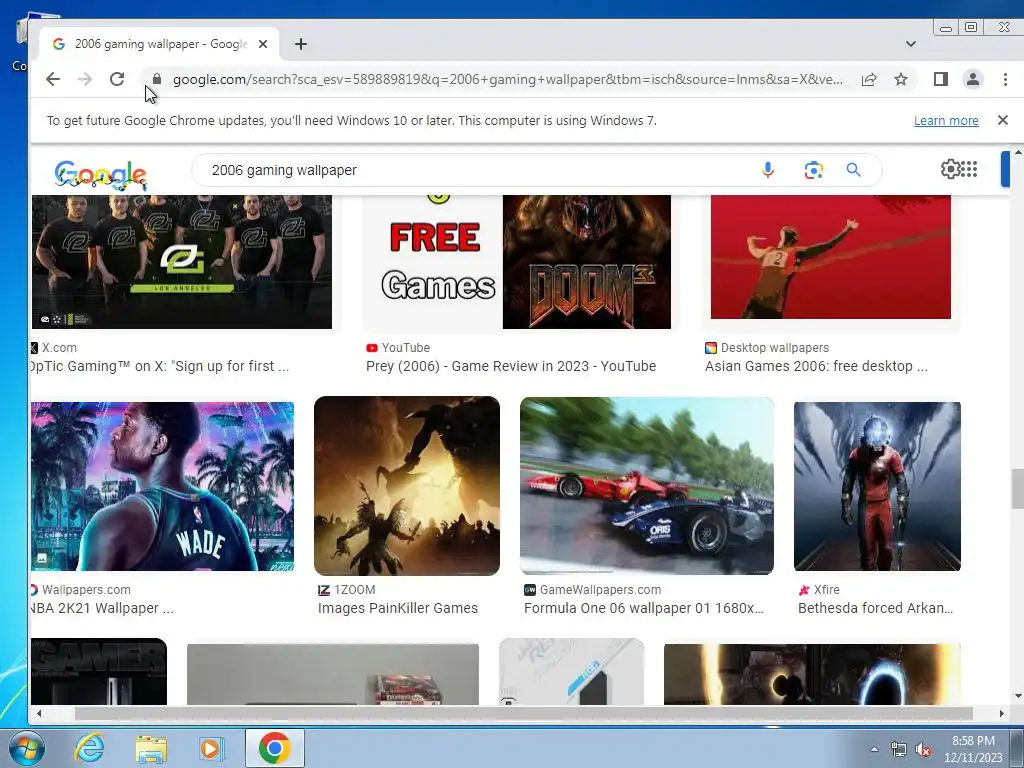
Task: Open Bethesda forced Arkane title link
Action: pyautogui.click(x=875, y=608)
